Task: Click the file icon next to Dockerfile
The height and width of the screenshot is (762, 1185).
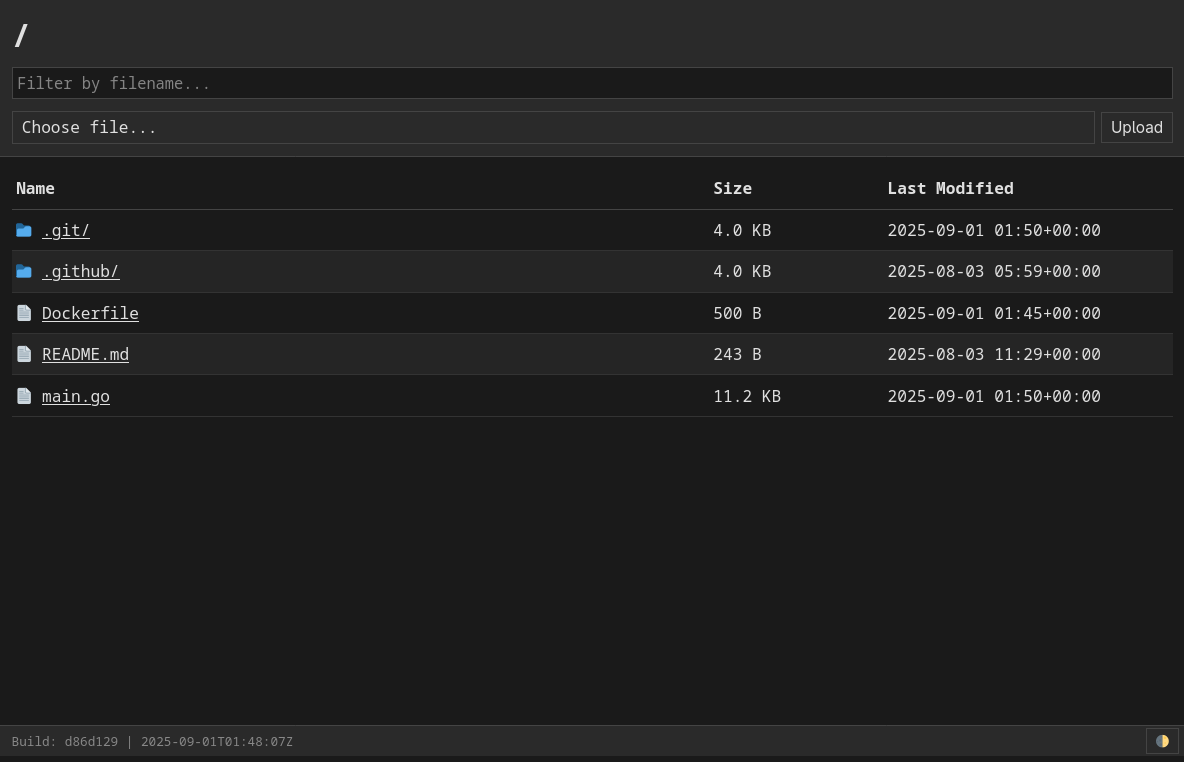Action: pos(24,313)
